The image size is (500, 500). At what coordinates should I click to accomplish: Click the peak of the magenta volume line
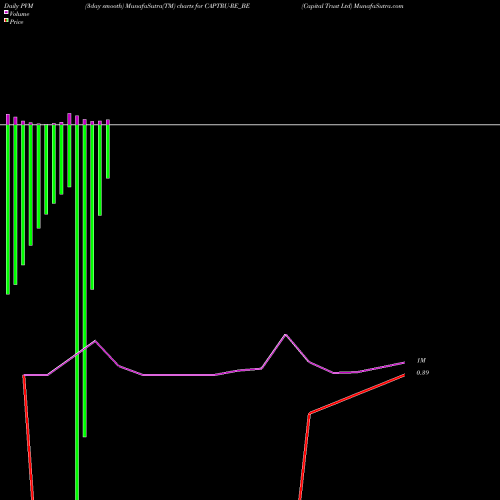coord(285,334)
